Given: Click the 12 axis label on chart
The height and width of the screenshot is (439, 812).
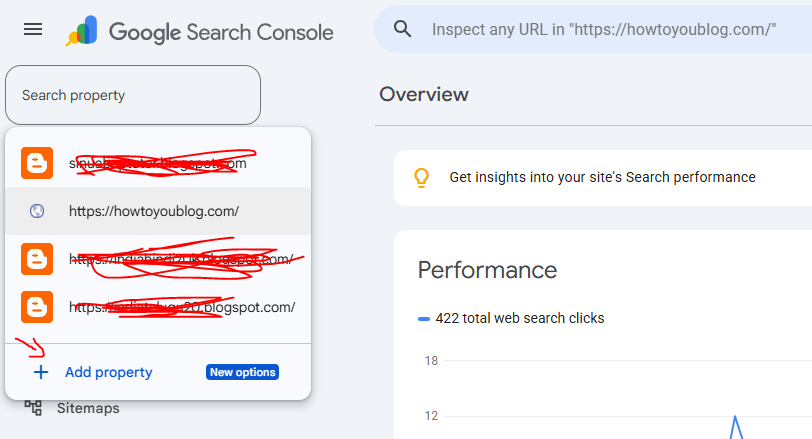Looking at the screenshot, I should (431, 416).
